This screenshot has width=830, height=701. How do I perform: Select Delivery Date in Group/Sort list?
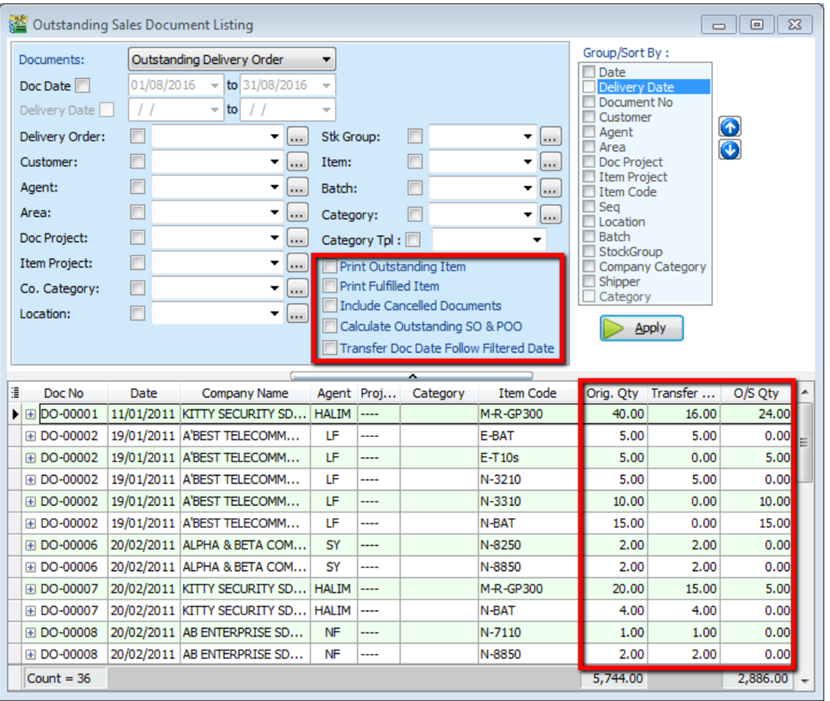[x=636, y=87]
